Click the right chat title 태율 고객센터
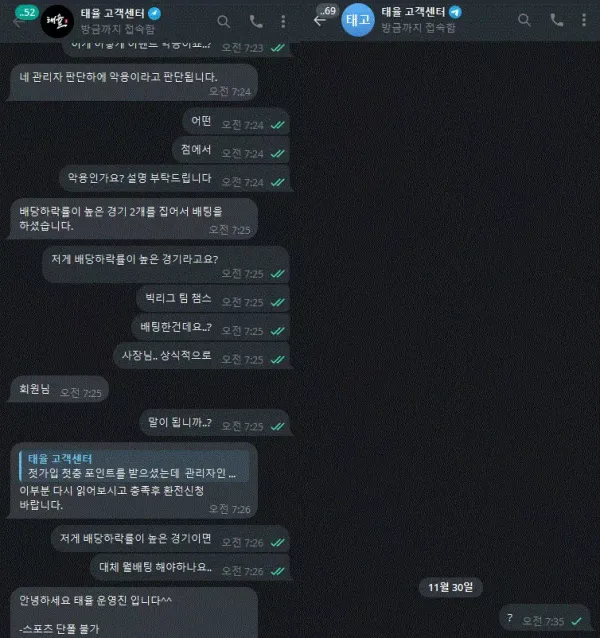Viewport: 600px width, 638px height. (413, 12)
